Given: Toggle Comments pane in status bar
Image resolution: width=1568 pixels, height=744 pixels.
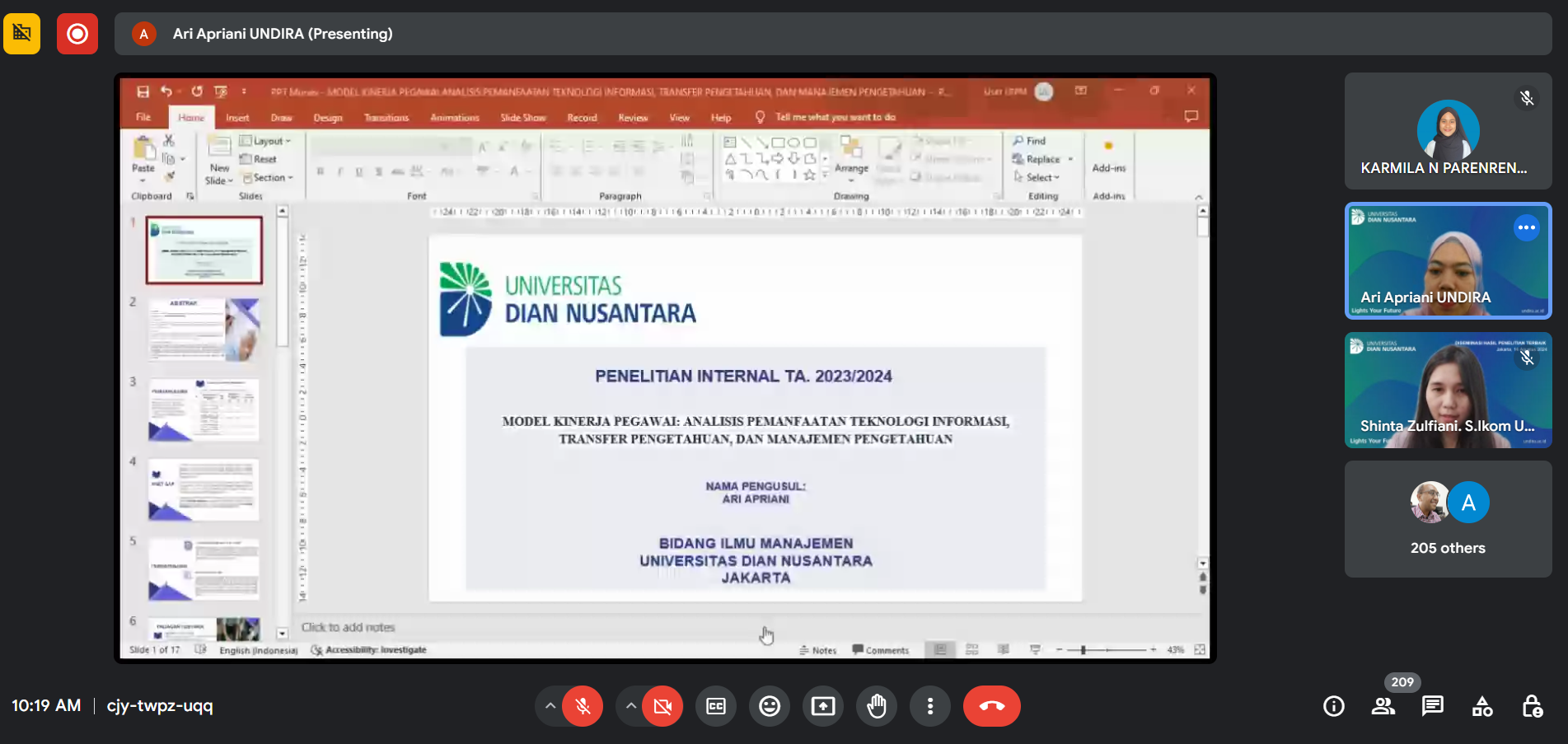Looking at the screenshot, I should coord(880,650).
